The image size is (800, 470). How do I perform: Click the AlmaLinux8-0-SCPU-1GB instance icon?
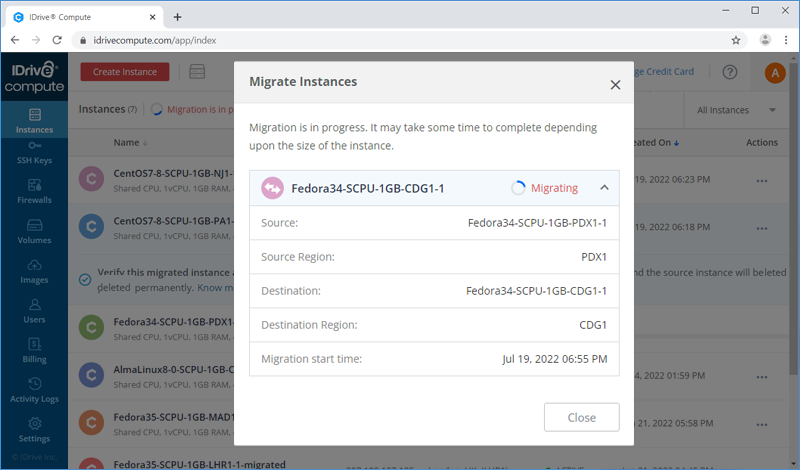91,375
